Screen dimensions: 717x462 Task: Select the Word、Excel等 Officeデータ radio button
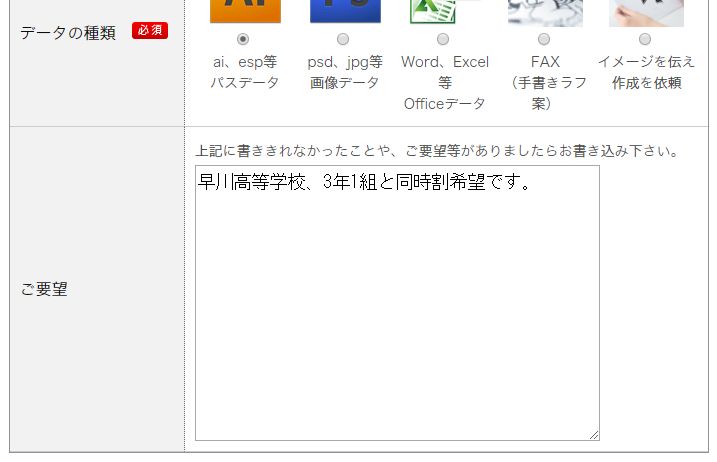click(x=443, y=39)
